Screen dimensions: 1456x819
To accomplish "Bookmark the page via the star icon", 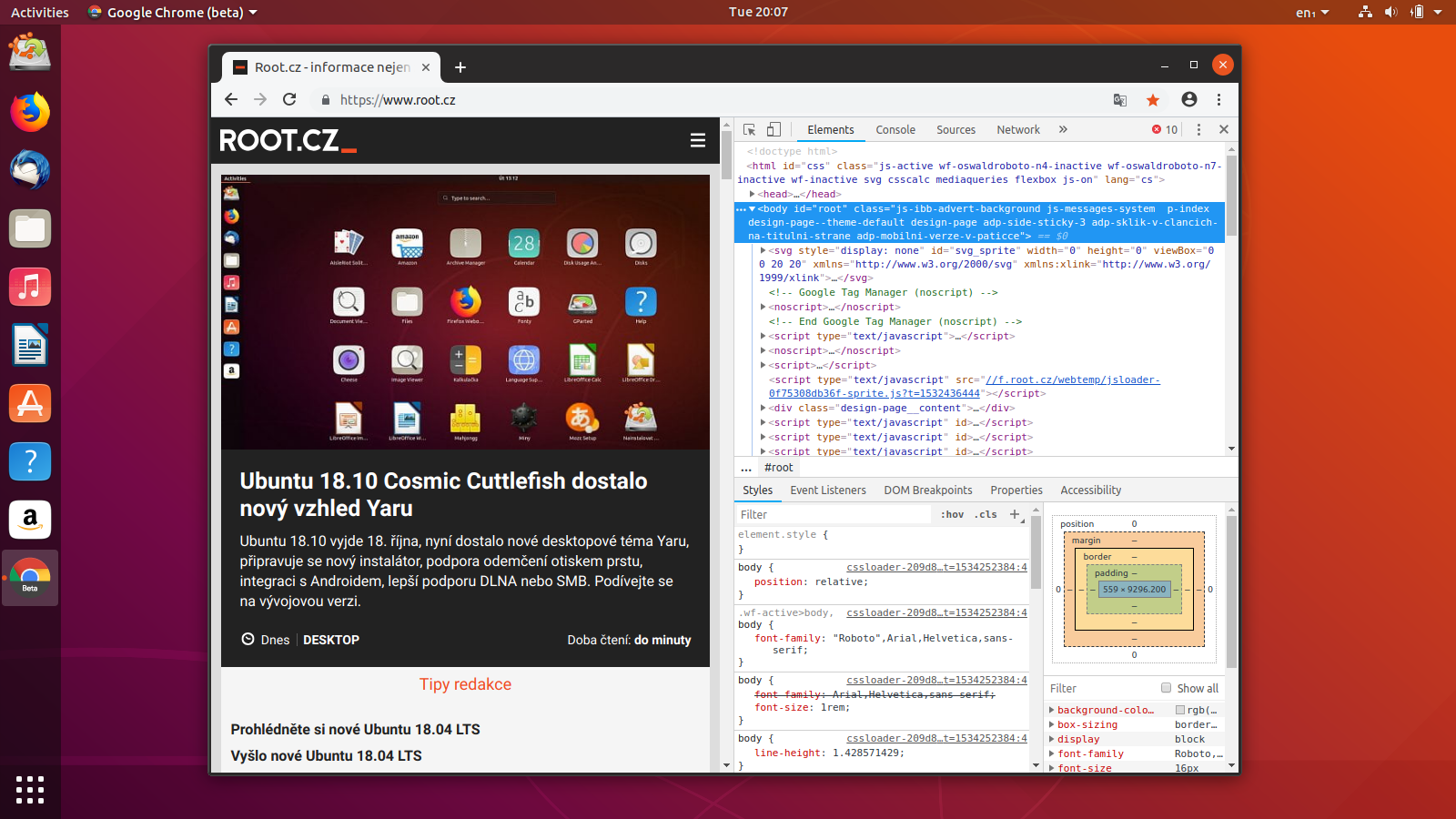I will tap(1153, 100).
